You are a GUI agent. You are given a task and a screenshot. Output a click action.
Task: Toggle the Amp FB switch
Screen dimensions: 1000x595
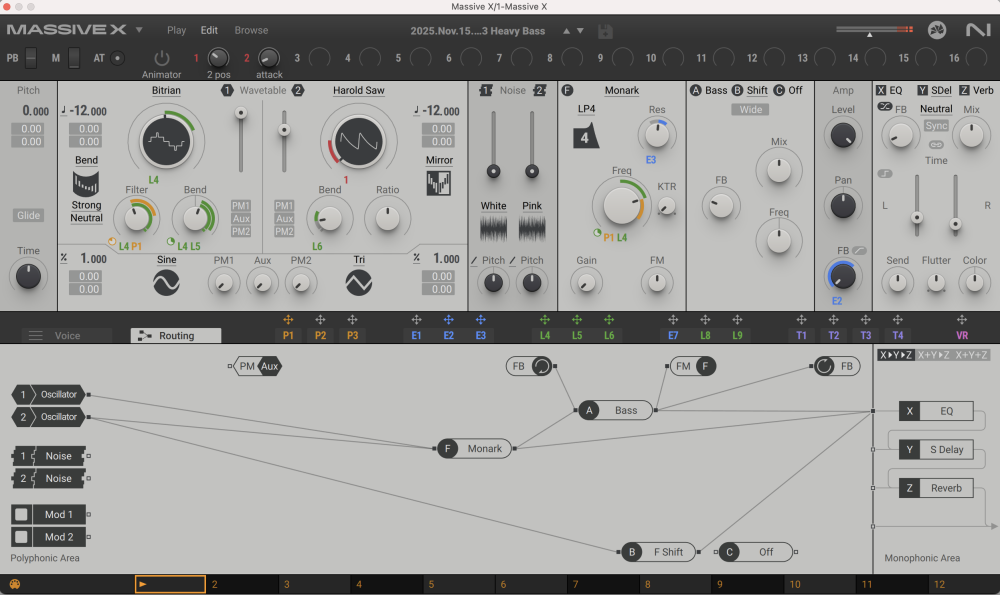859,251
